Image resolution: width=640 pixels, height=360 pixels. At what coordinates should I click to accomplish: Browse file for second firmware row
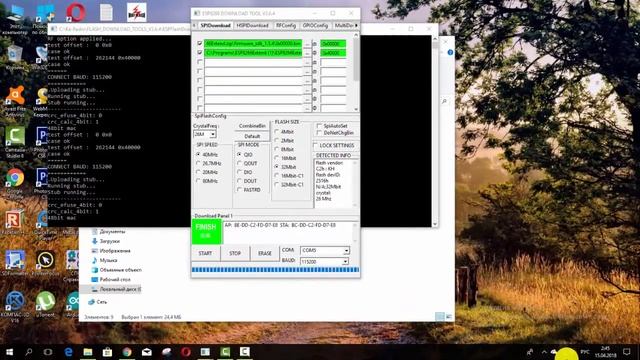tap(307, 53)
